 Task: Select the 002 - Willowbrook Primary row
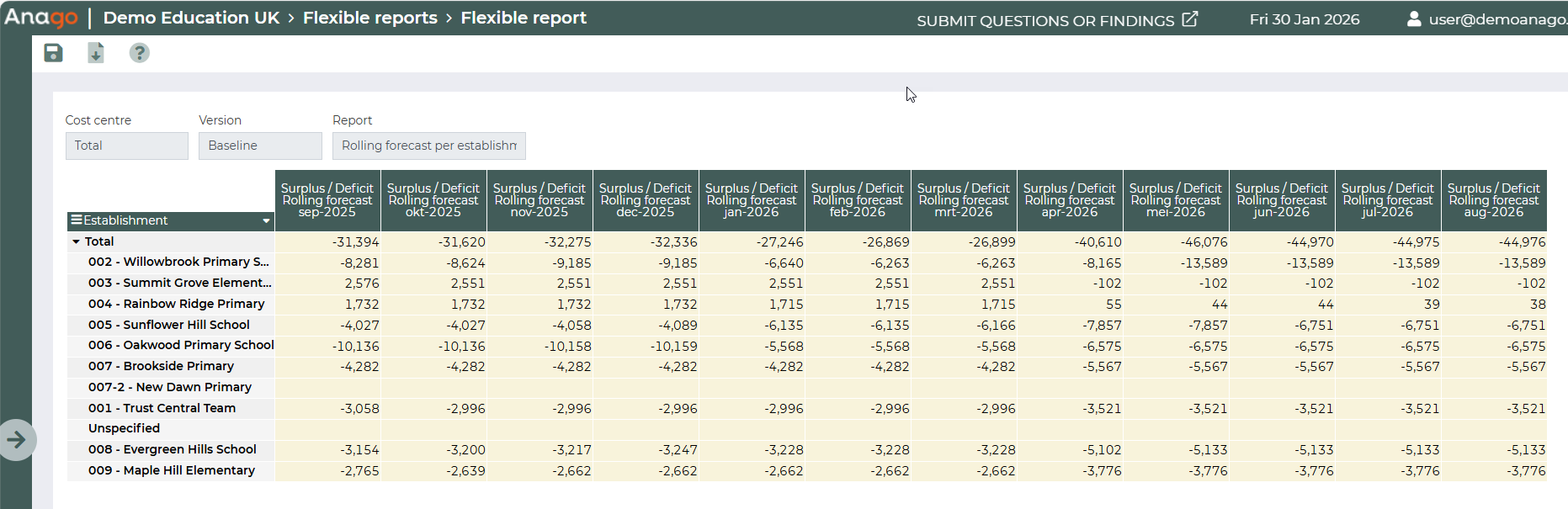(178, 262)
